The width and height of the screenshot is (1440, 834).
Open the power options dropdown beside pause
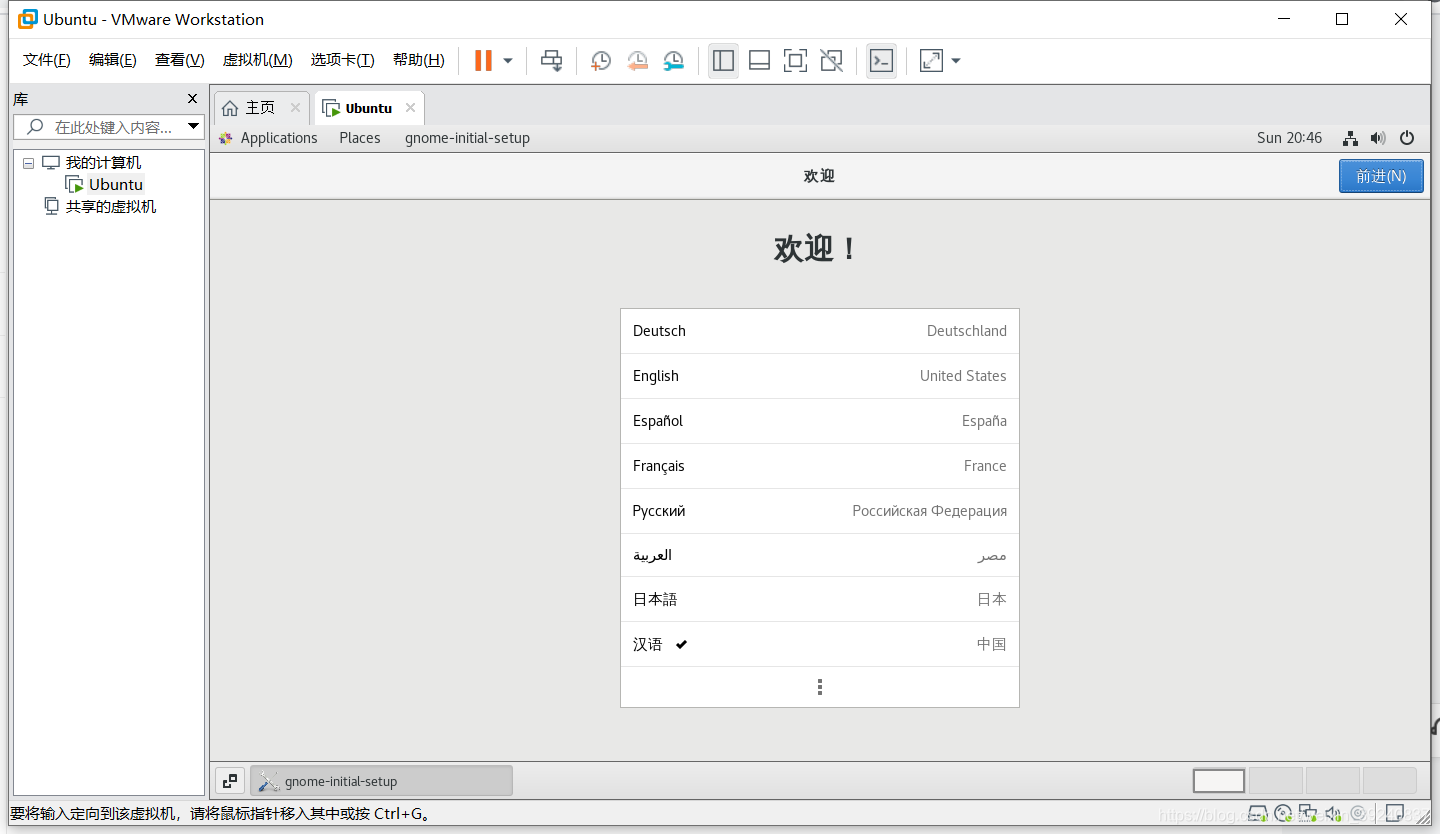pos(508,61)
